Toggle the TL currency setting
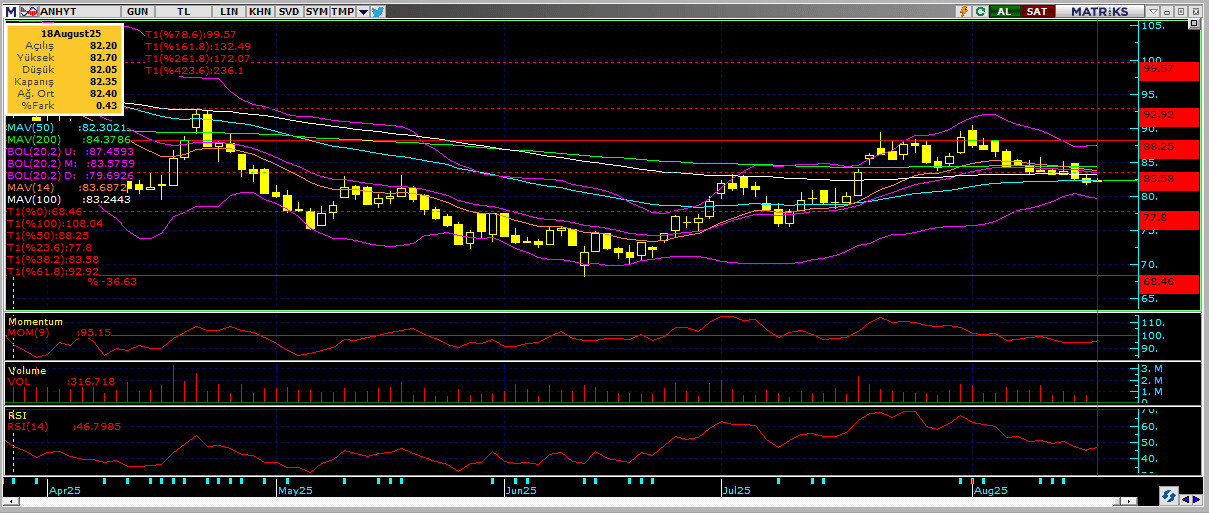The width and height of the screenshot is (1209, 513). pos(184,11)
